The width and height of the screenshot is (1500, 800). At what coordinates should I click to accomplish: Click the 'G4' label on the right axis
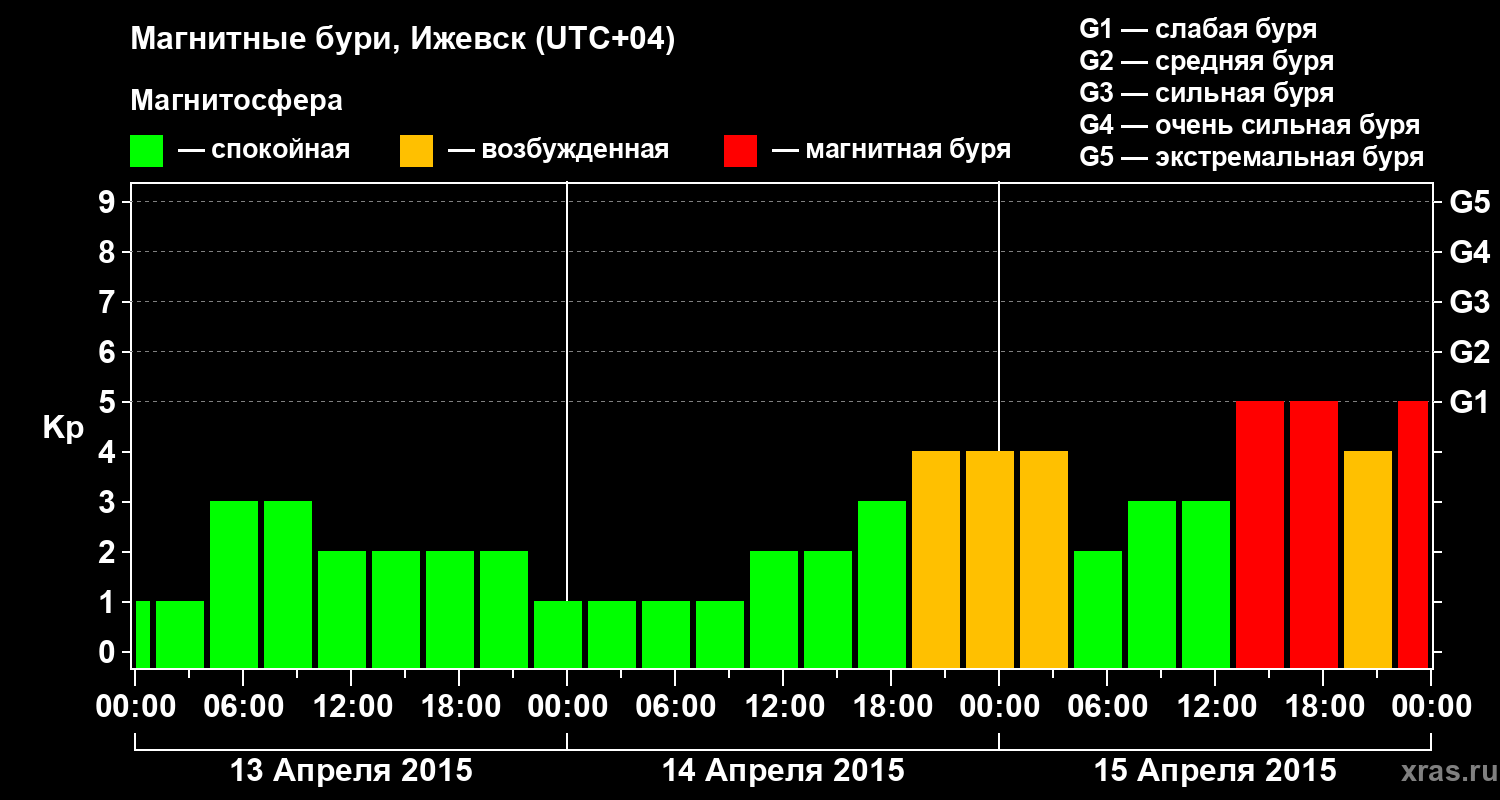click(1469, 252)
